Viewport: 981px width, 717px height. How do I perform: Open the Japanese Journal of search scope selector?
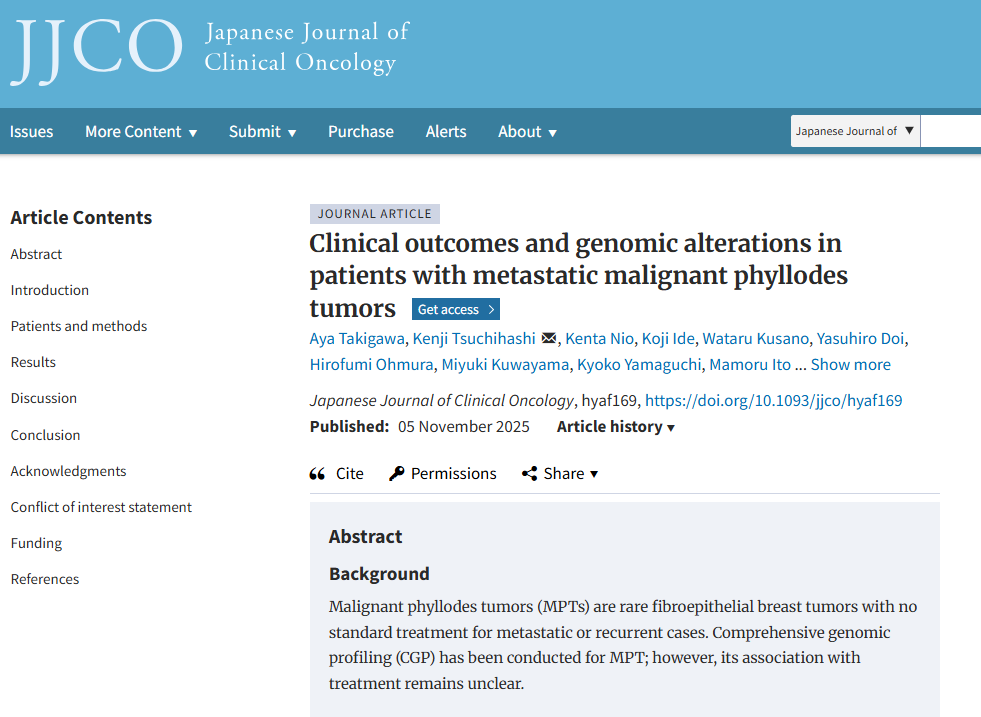[855, 131]
